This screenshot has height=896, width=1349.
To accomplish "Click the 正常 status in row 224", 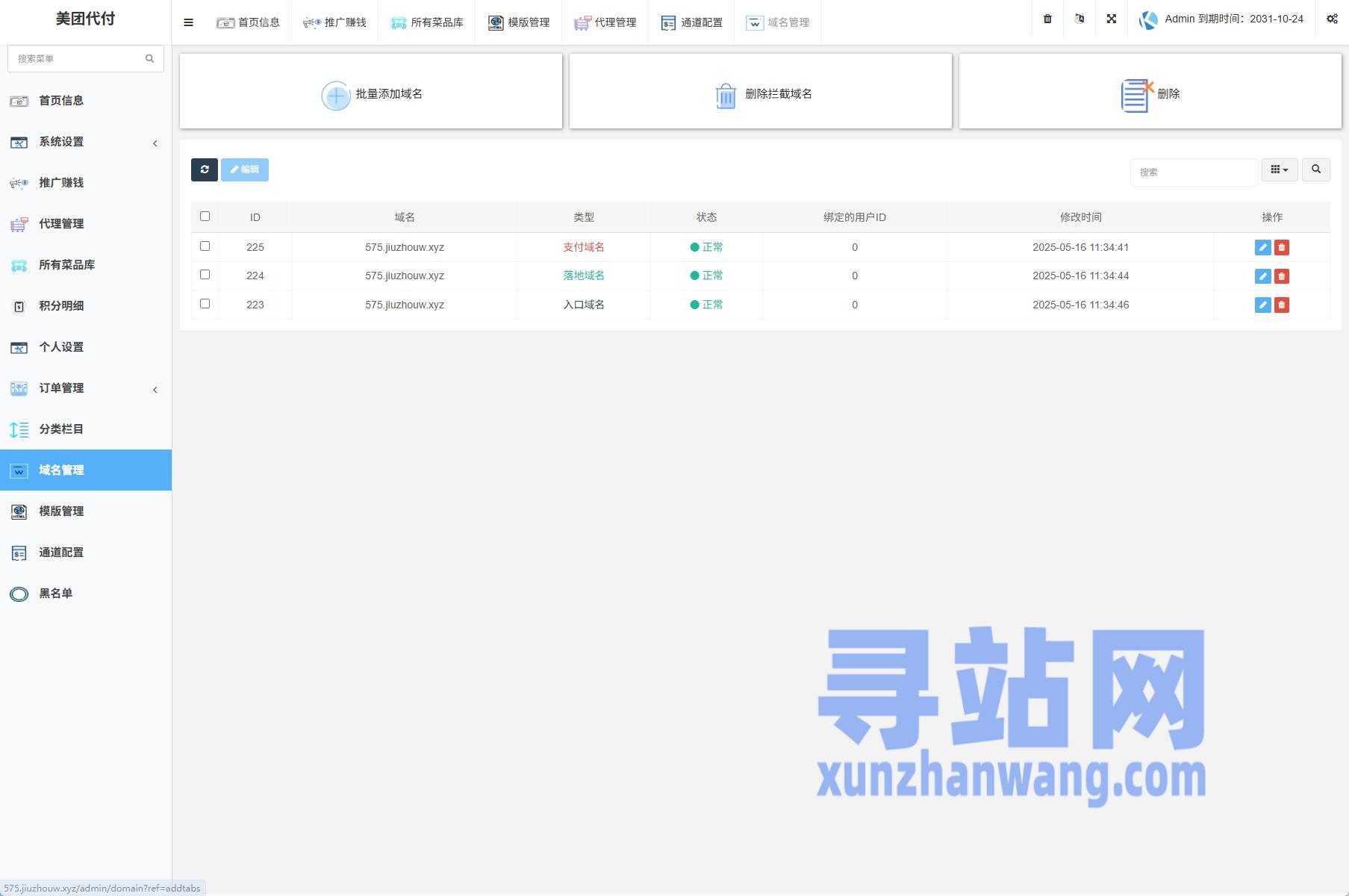I will 706,276.
